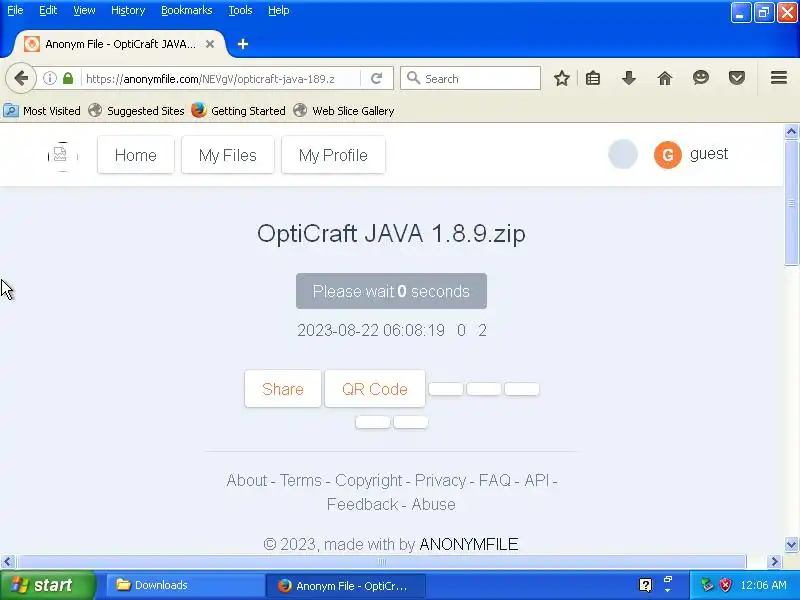The width and height of the screenshot is (800, 600).
Task: Show the QR Code
Action: point(374,389)
